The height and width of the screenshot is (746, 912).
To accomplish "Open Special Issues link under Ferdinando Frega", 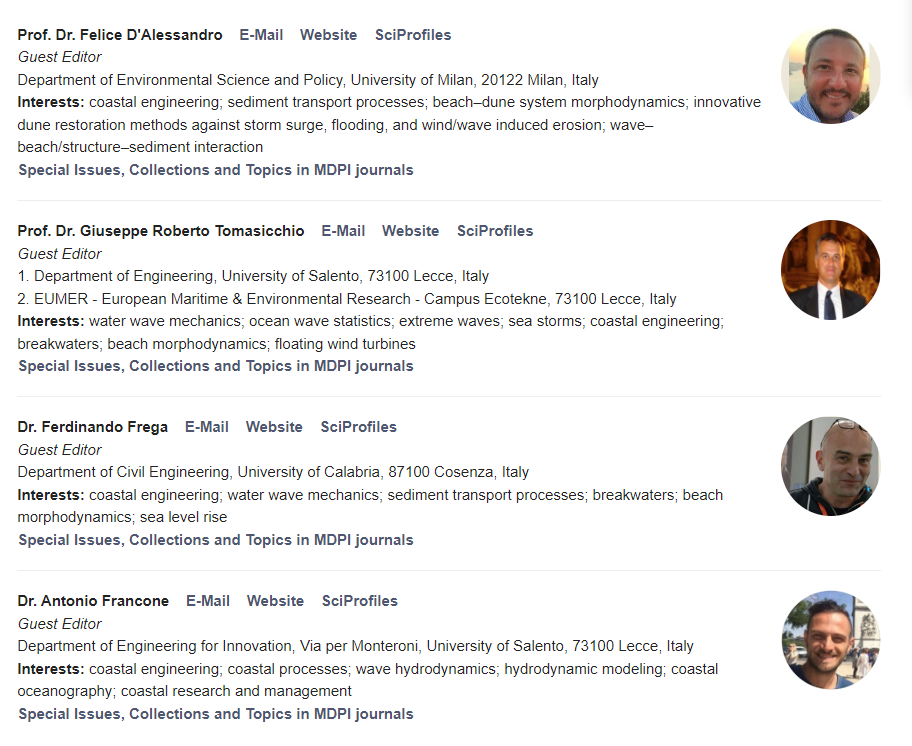I will click(216, 540).
